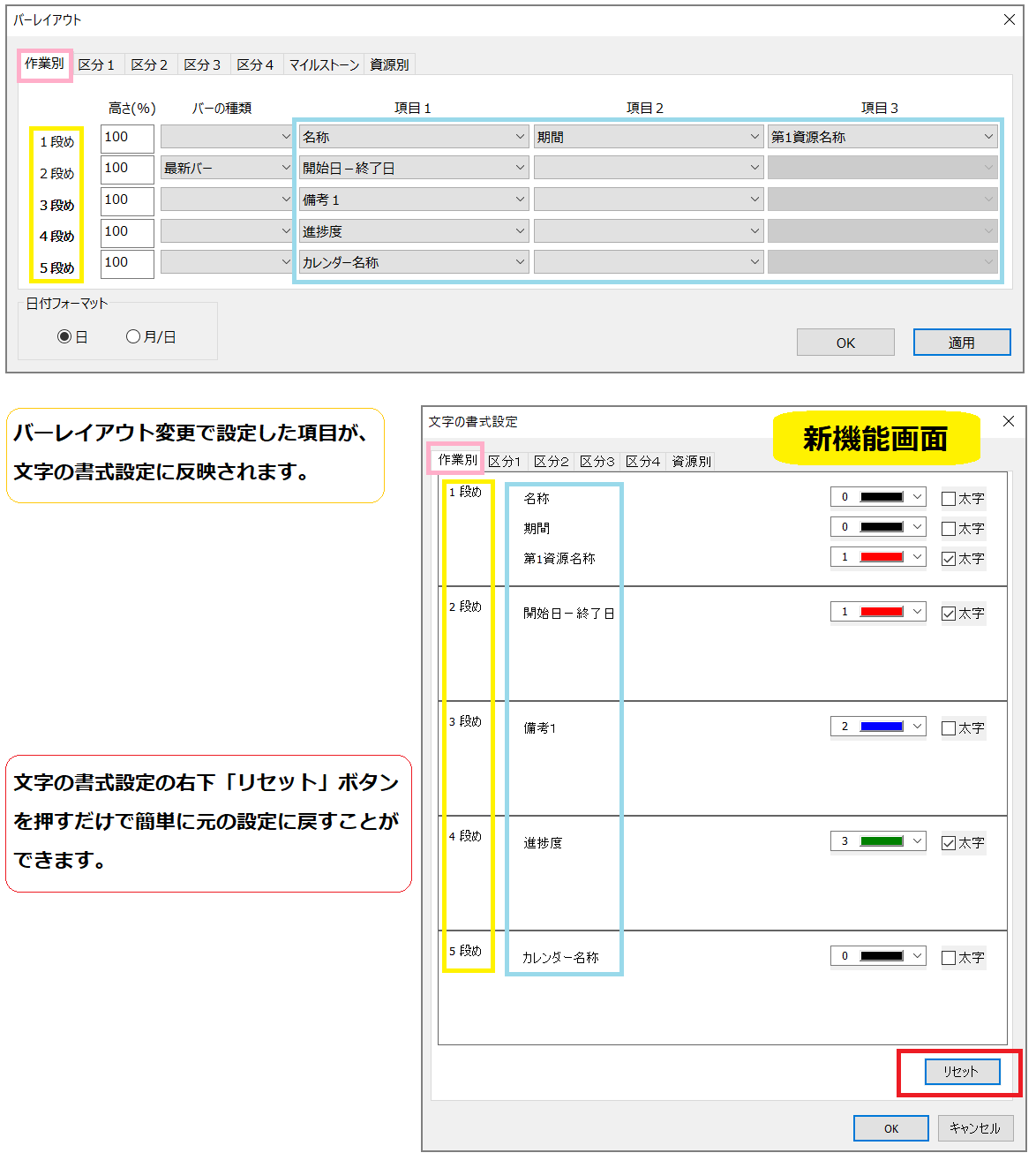1036x1168 pixels.
Task: Uncheck 太字 for the 進捗度 item
Action: (949, 843)
